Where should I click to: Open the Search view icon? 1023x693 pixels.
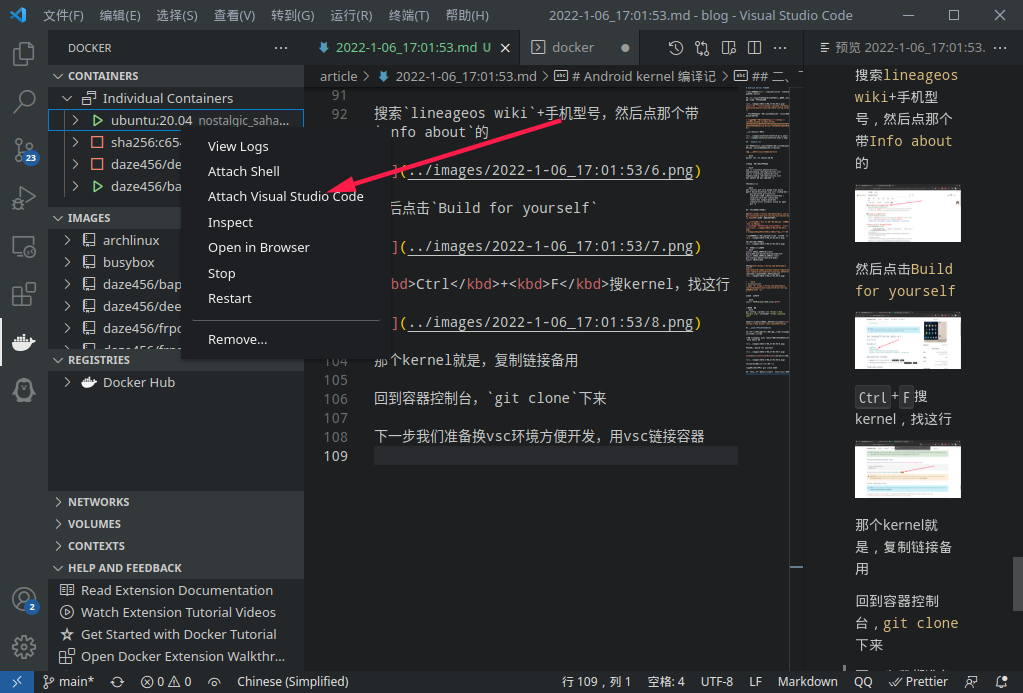(23, 101)
